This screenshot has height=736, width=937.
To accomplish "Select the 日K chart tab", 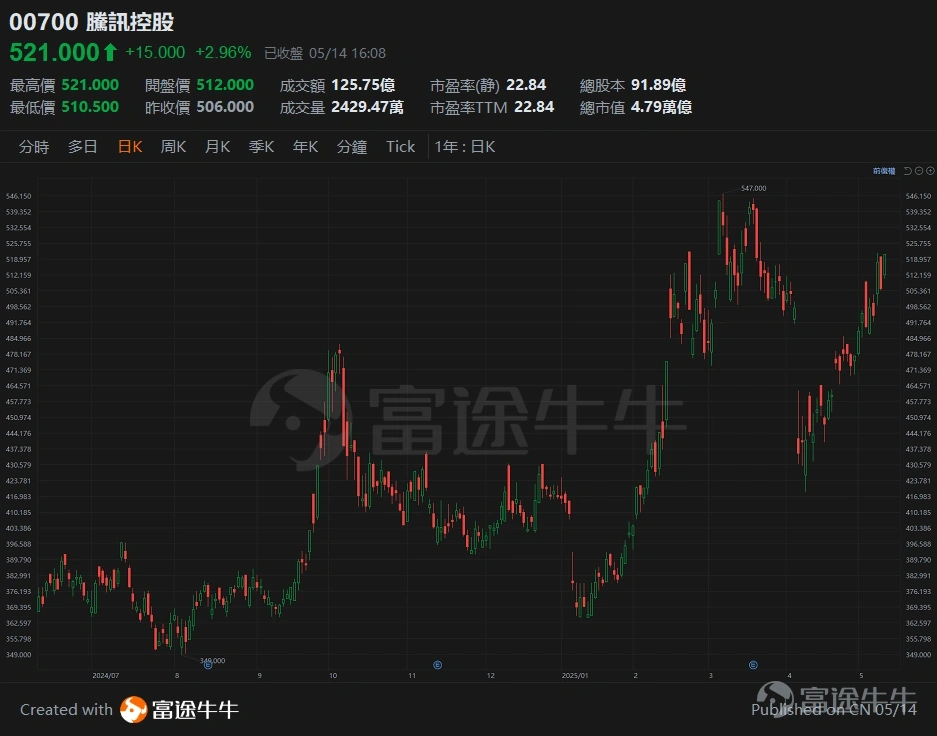I will click(130, 147).
